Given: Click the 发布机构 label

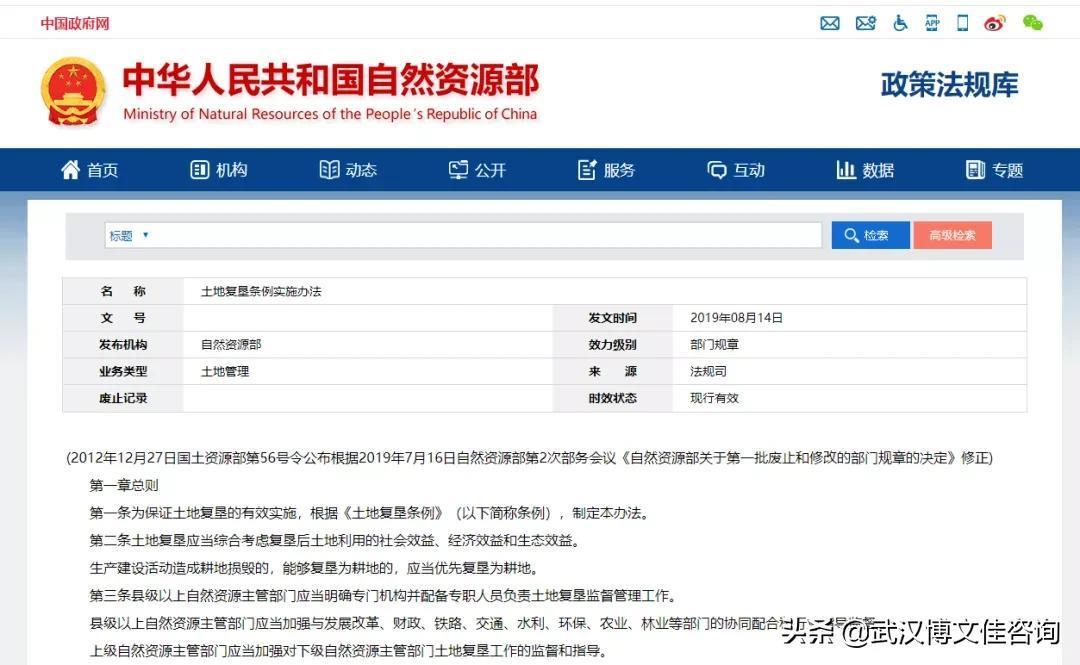Looking at the screenshot, I should 123,345.
